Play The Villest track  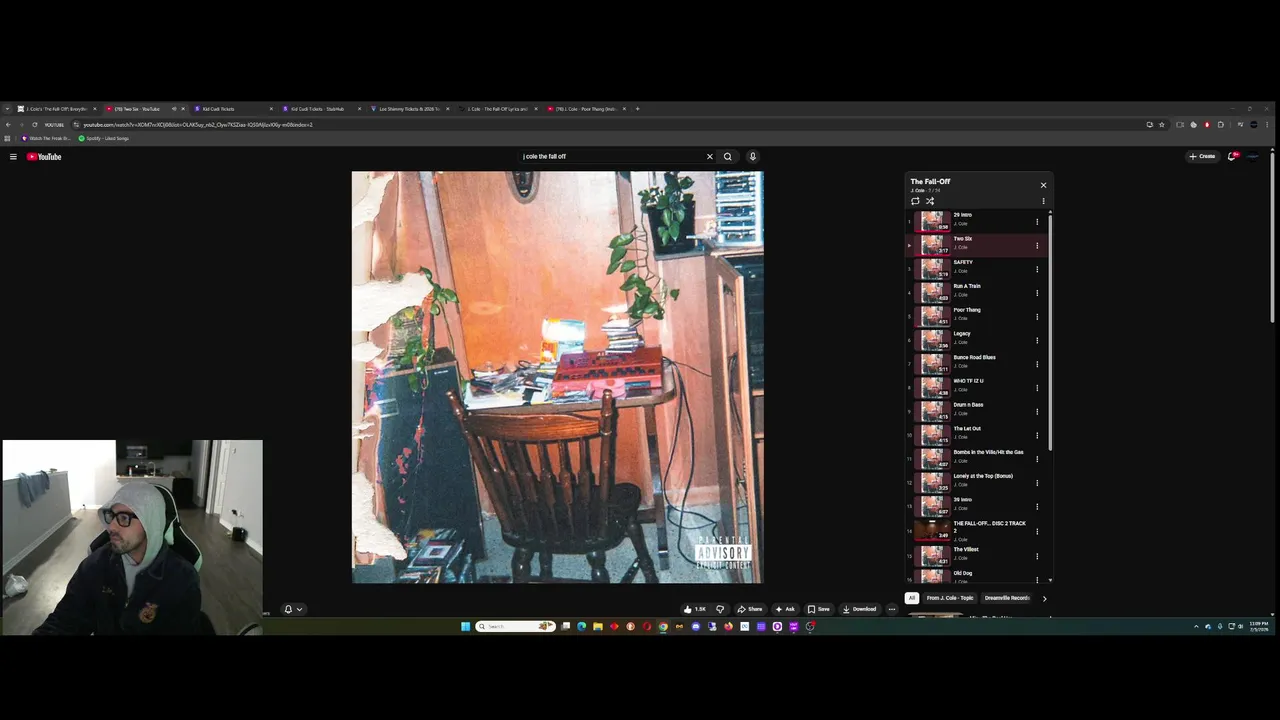click(976, 556)
